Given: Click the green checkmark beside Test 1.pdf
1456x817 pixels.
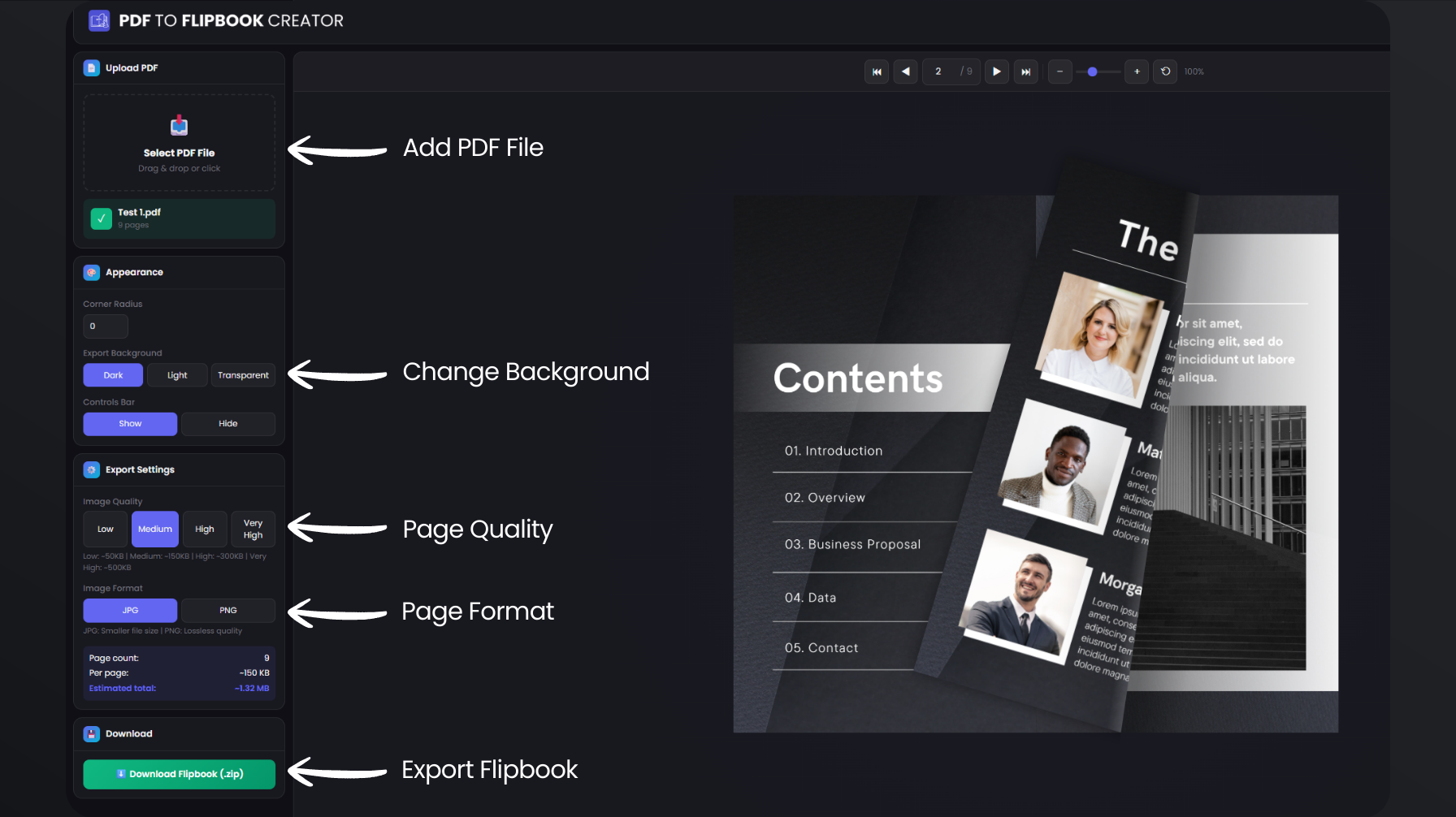Looking at the screenshot, I should click(102, 218).
